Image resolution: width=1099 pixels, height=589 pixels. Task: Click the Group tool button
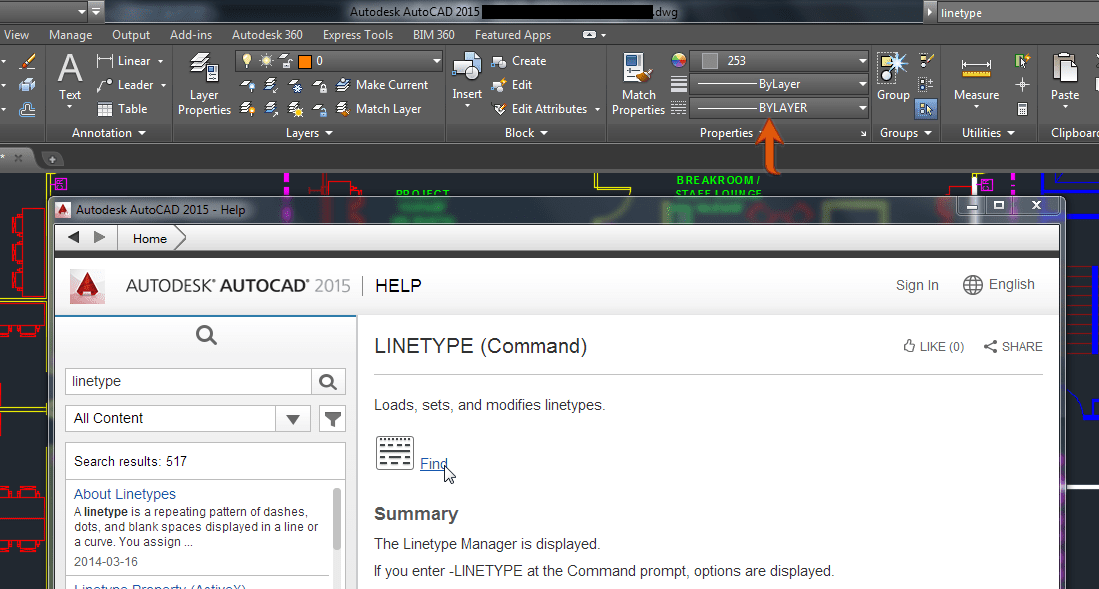pyautogui.click(x=893, y=77)
